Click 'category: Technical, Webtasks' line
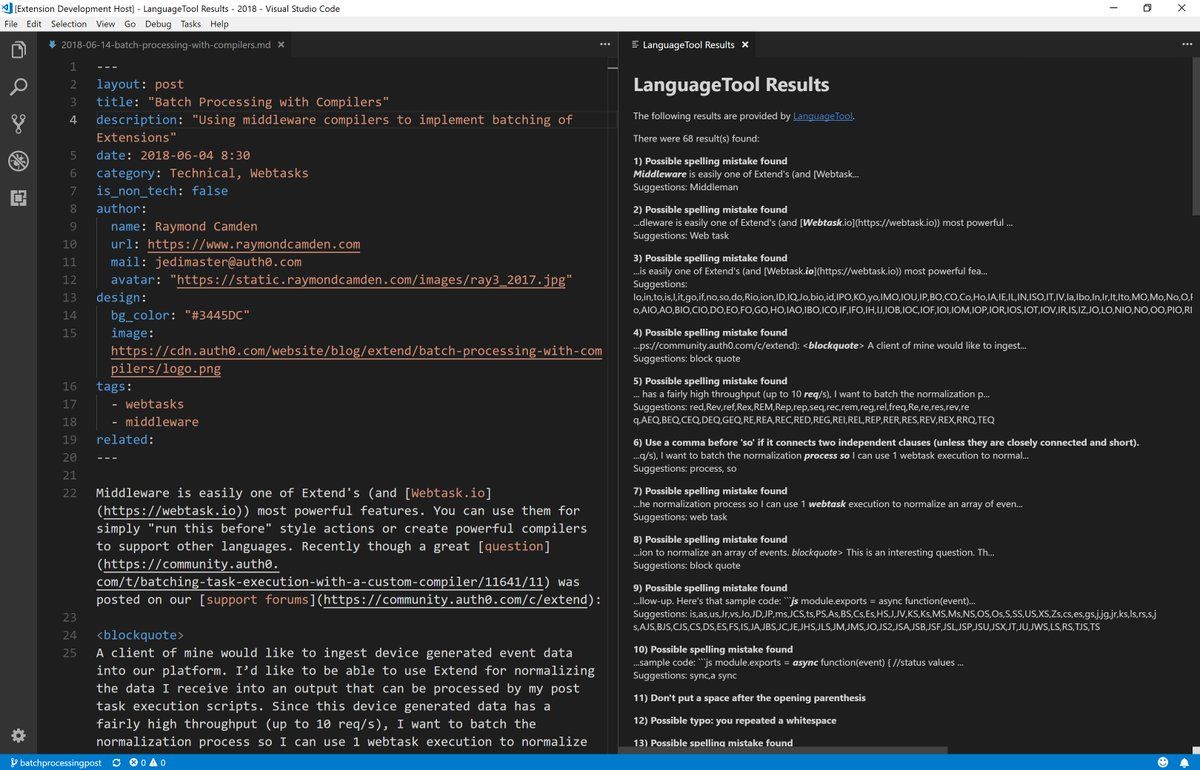1200x770 pixels. [x=202, y=173]
